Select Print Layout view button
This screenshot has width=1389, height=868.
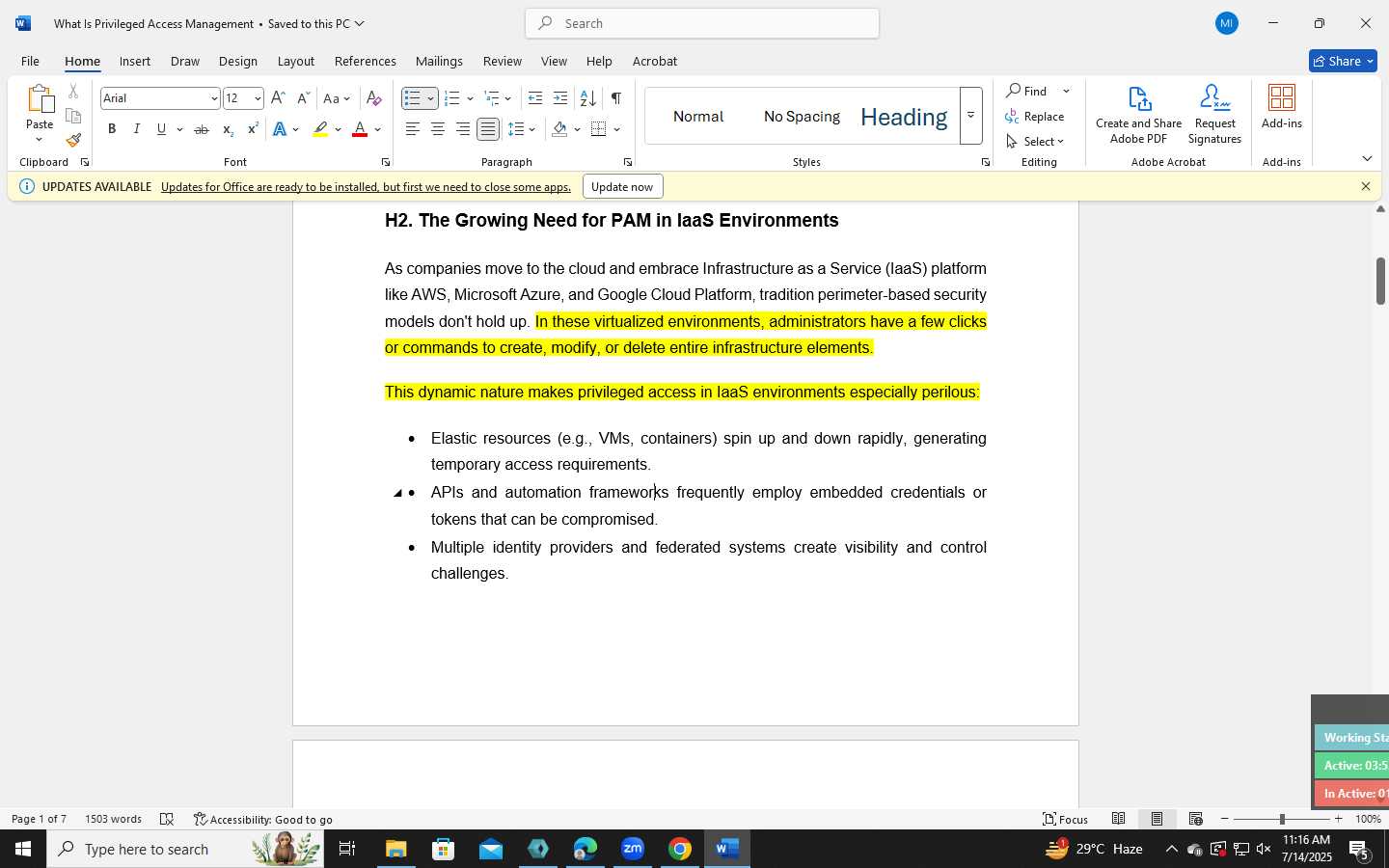1157,819
